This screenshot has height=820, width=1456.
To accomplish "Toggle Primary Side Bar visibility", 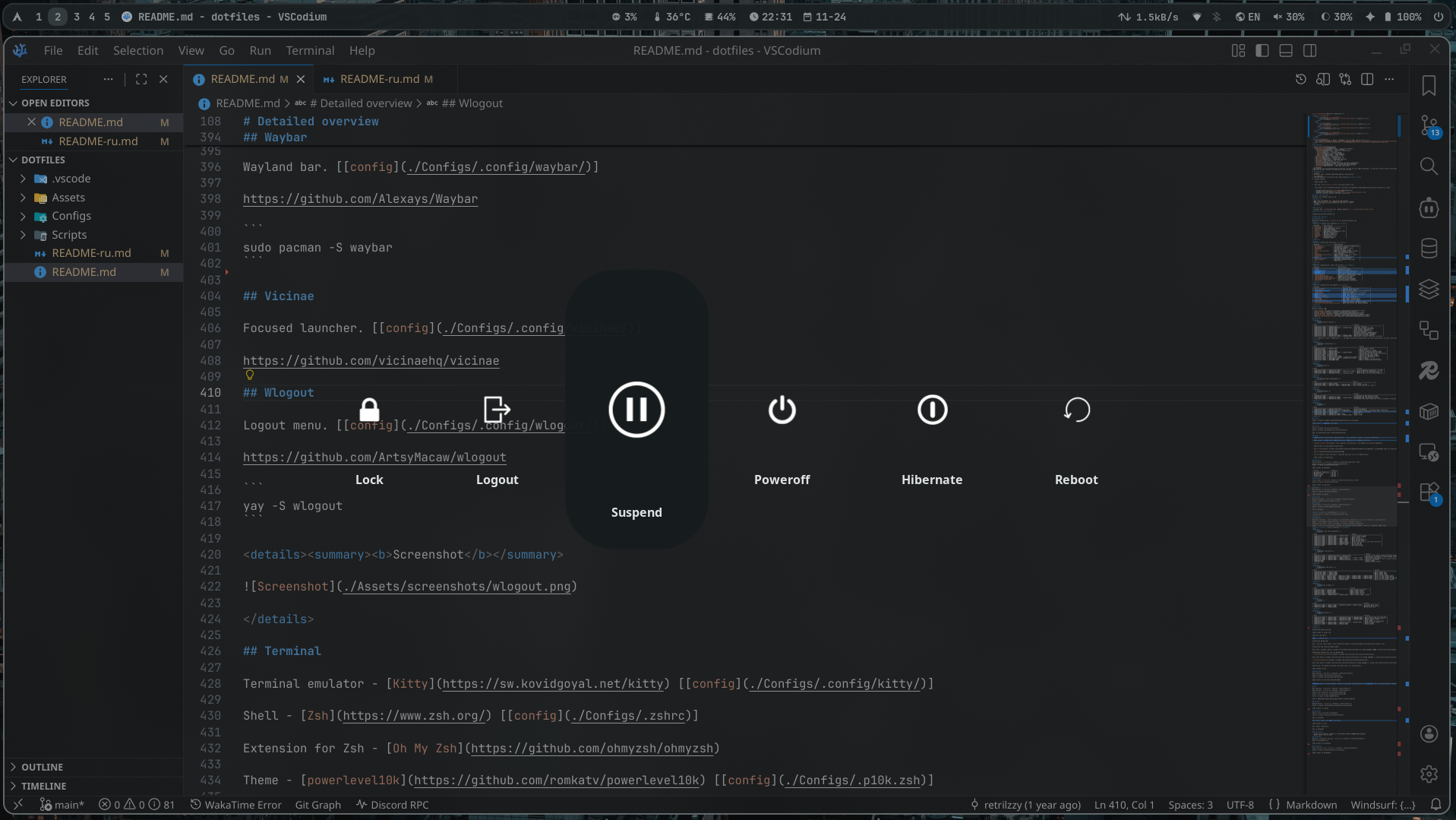I will [x=1262, y=51].
